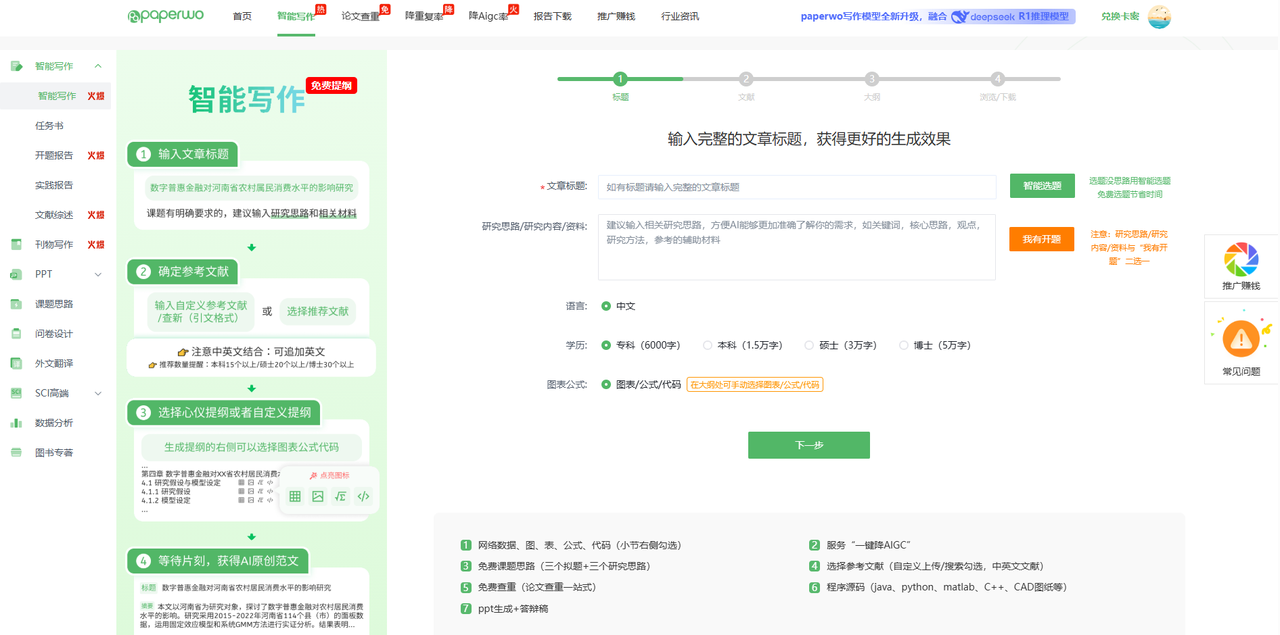
Task: Click the formula icon in outline preview
Action: click(x=341, y=496)
